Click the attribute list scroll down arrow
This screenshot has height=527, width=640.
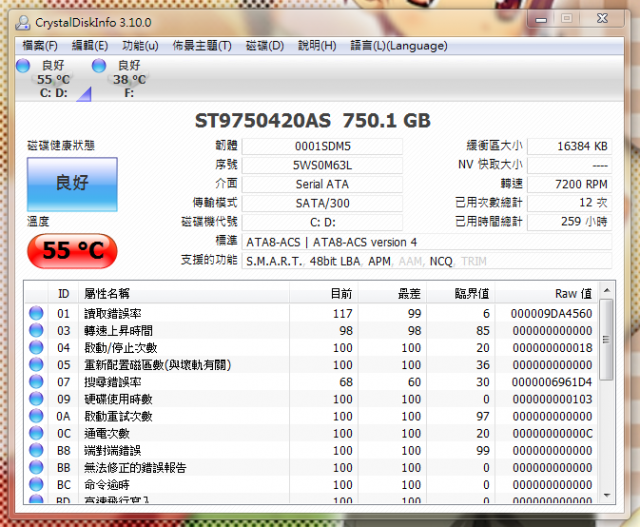(x=607, y=495)
